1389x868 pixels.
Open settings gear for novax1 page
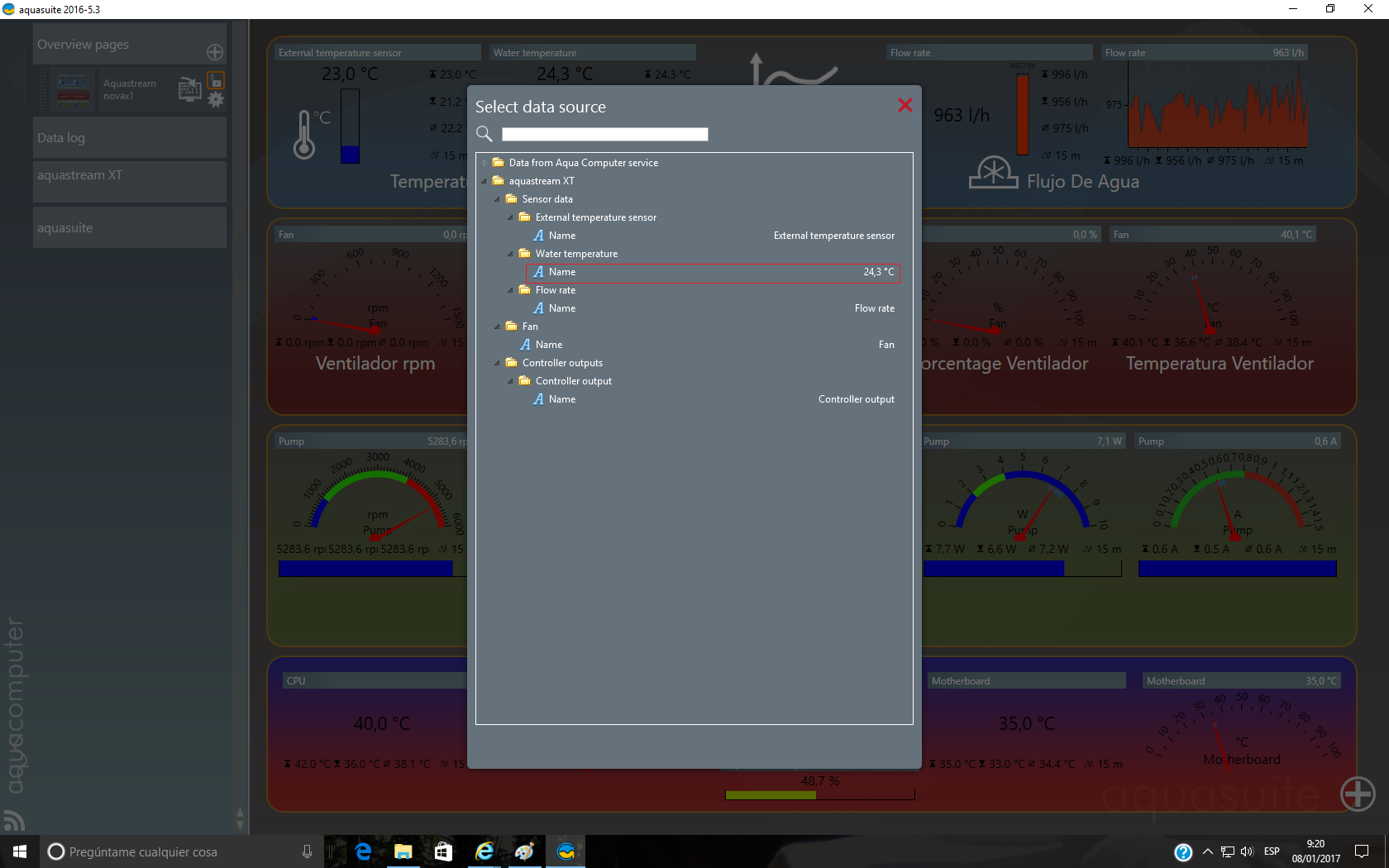tap(216, 100)
